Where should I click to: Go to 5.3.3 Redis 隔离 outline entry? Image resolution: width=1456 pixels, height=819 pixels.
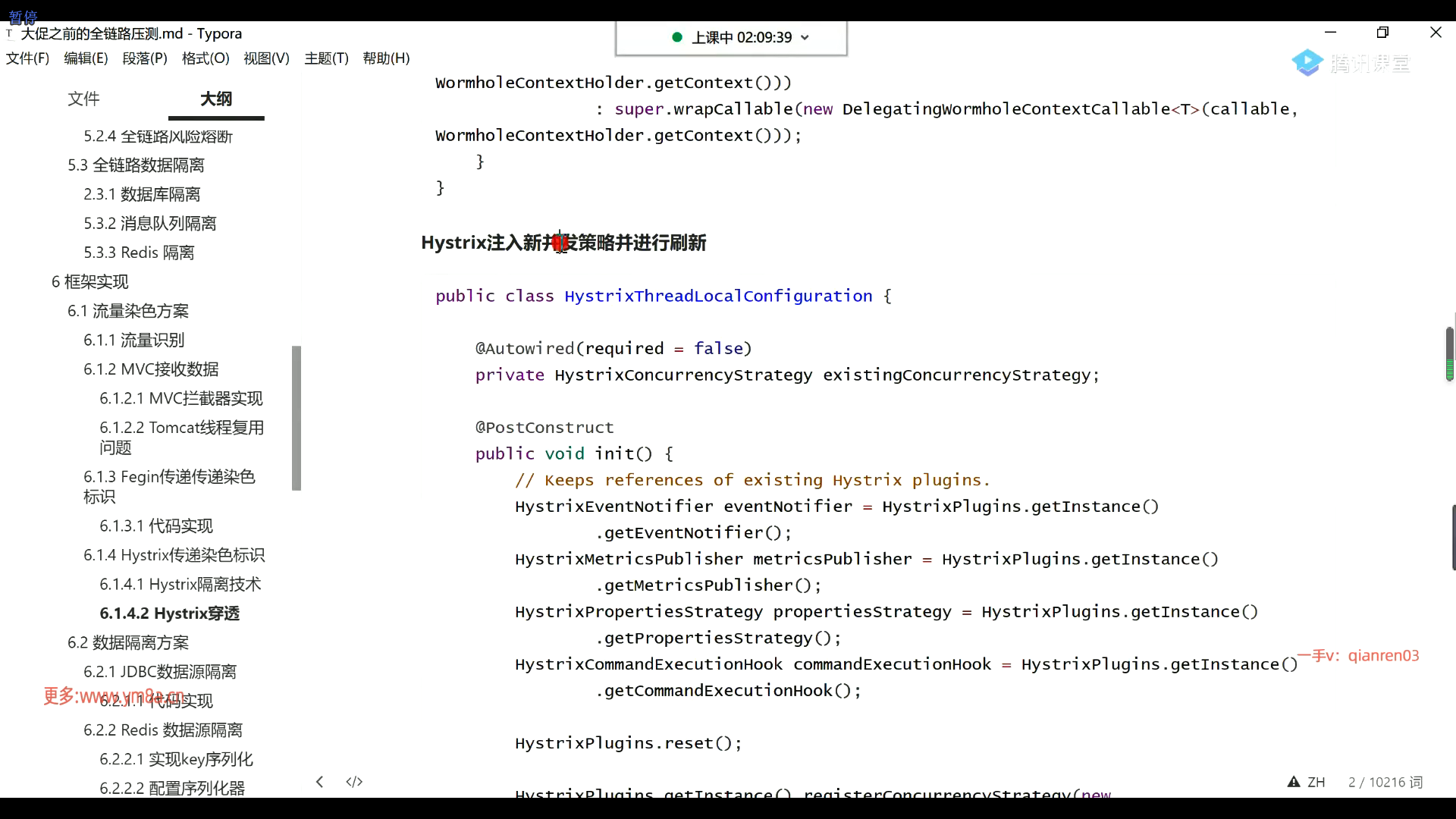point(139,253)
